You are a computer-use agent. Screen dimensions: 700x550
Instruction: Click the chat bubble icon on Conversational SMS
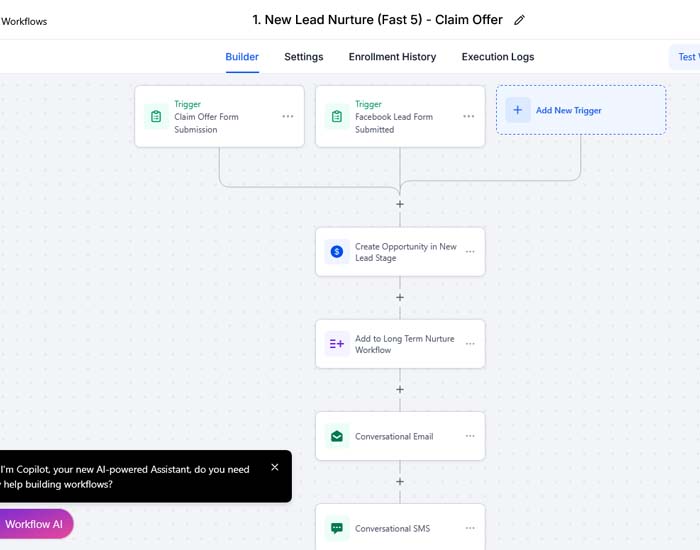pyautogui.click(x=337, y=528)
